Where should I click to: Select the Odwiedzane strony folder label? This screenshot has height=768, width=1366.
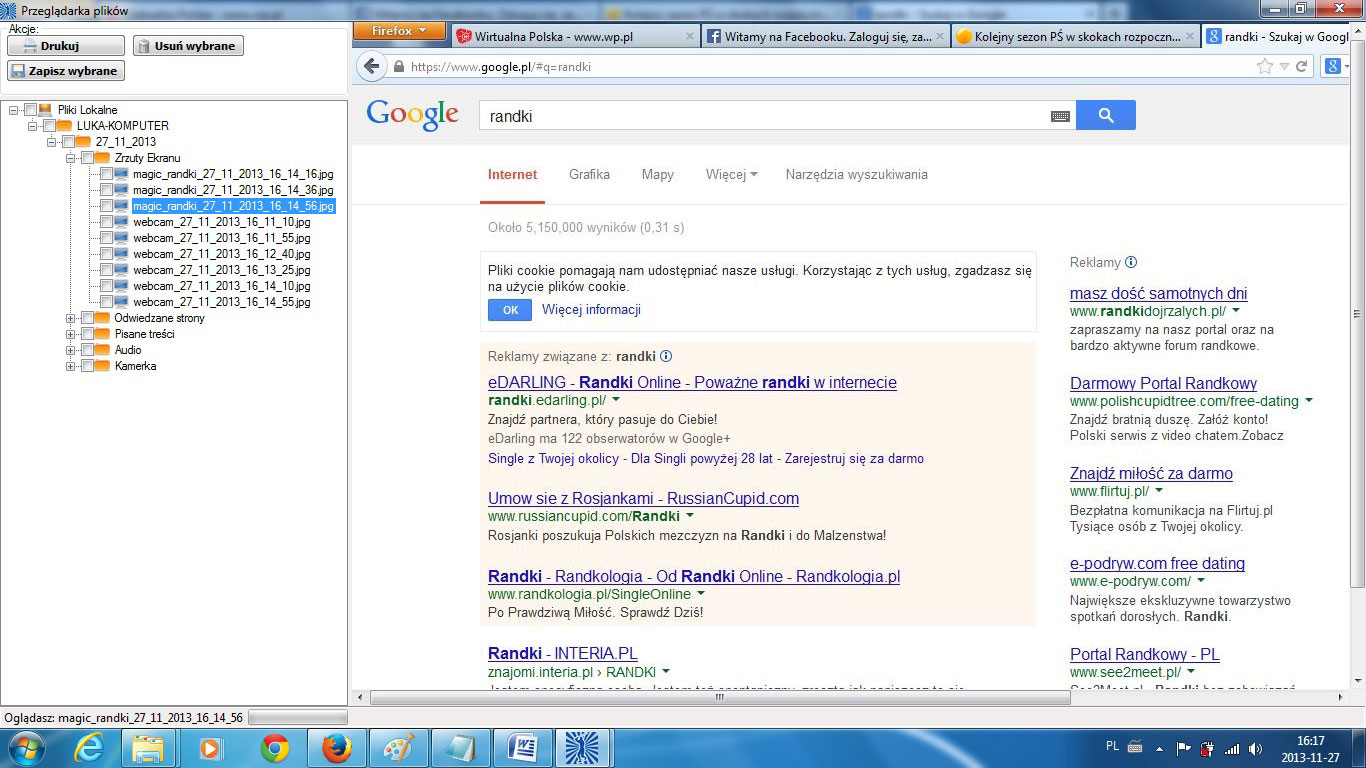coord(159,318)
